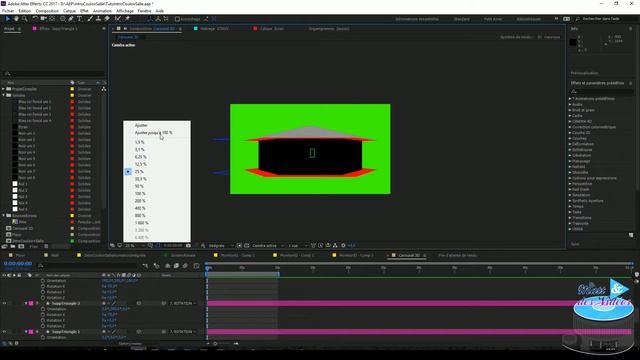Expand the first folder in Project panel
The width and height of the screenshot is (640, 360).
pyautogui.click(x=4, y=89)
